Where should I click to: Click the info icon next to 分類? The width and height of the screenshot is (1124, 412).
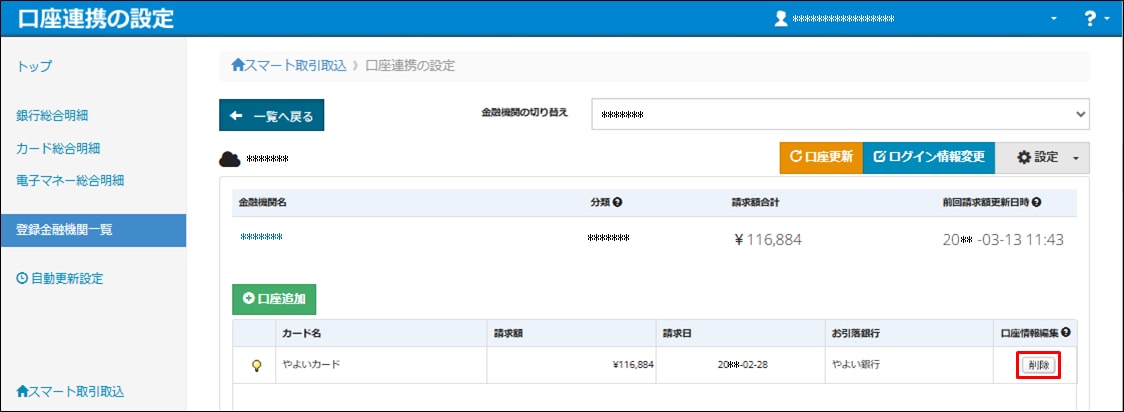coord(618,203)
